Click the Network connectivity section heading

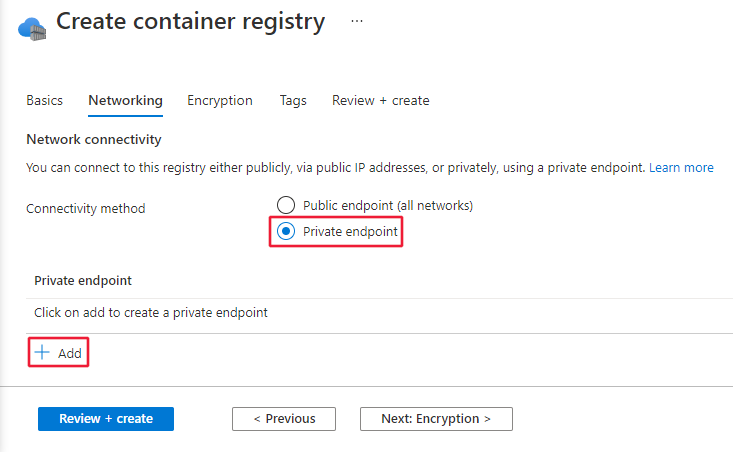(x=94, y=139)
